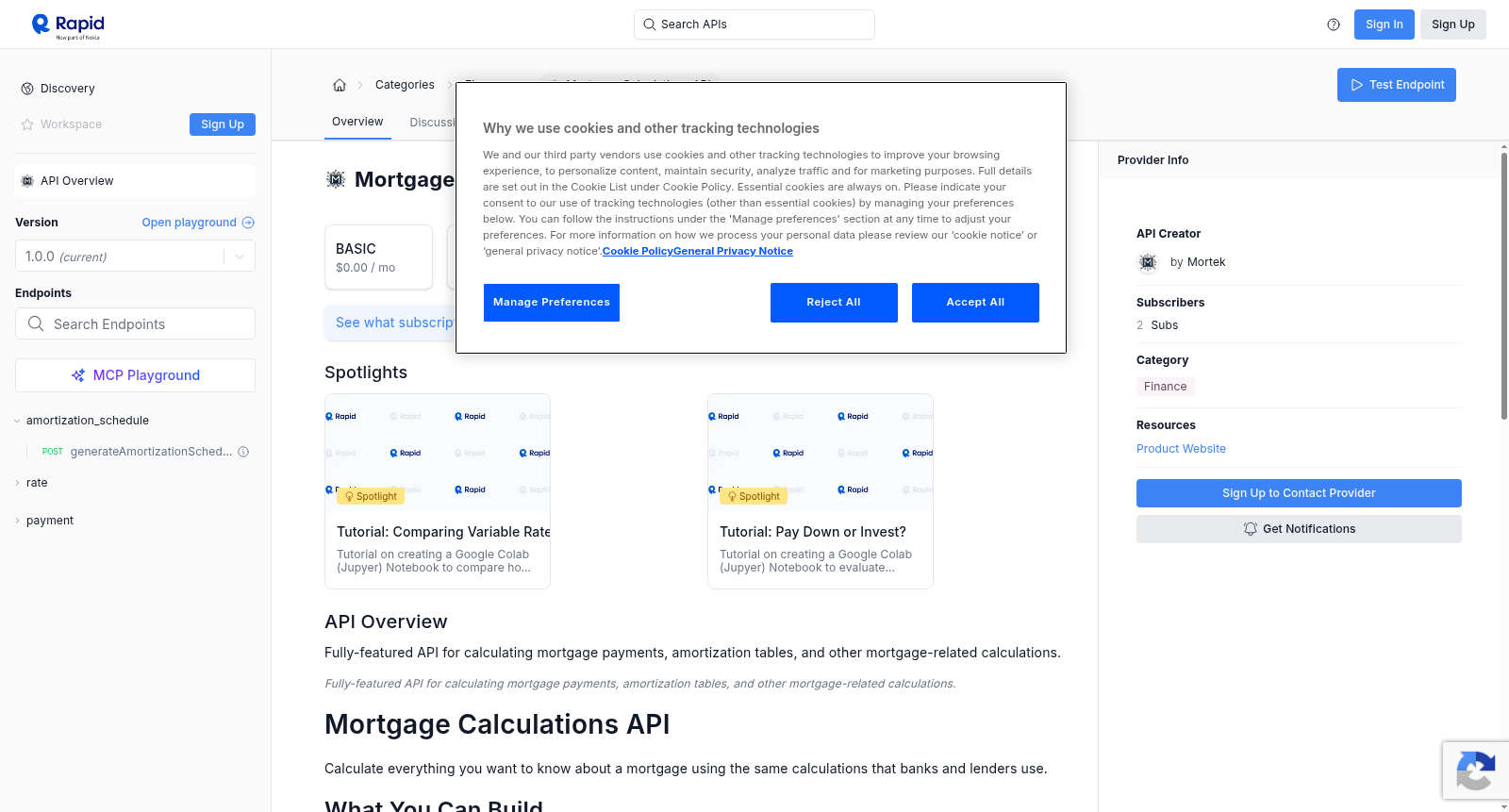Click the reCAPTCHA badge icon
This screenshot has height=812, width=1509.
tap(1476, 771)
